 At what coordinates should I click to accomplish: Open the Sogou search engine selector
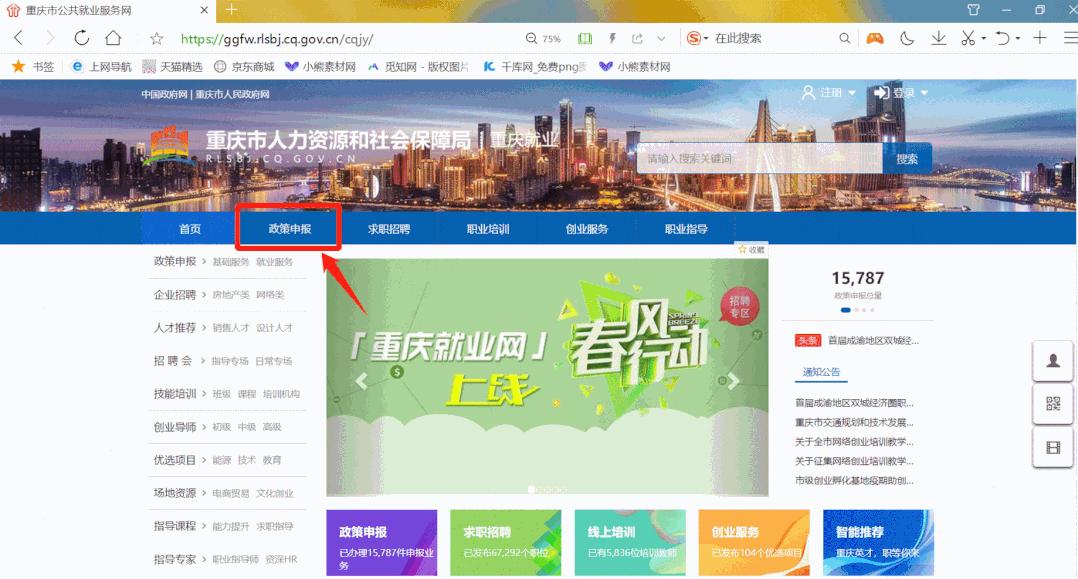[697, 39]
